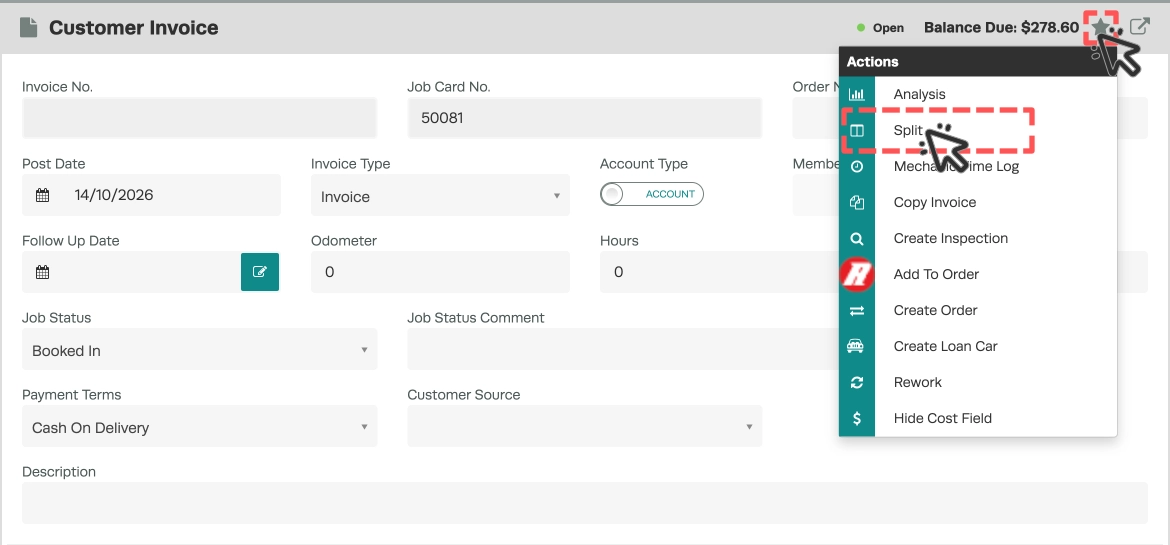1170x545 pixels.
Task: Click the Job Status Comment field
Action: pos(624,349)
